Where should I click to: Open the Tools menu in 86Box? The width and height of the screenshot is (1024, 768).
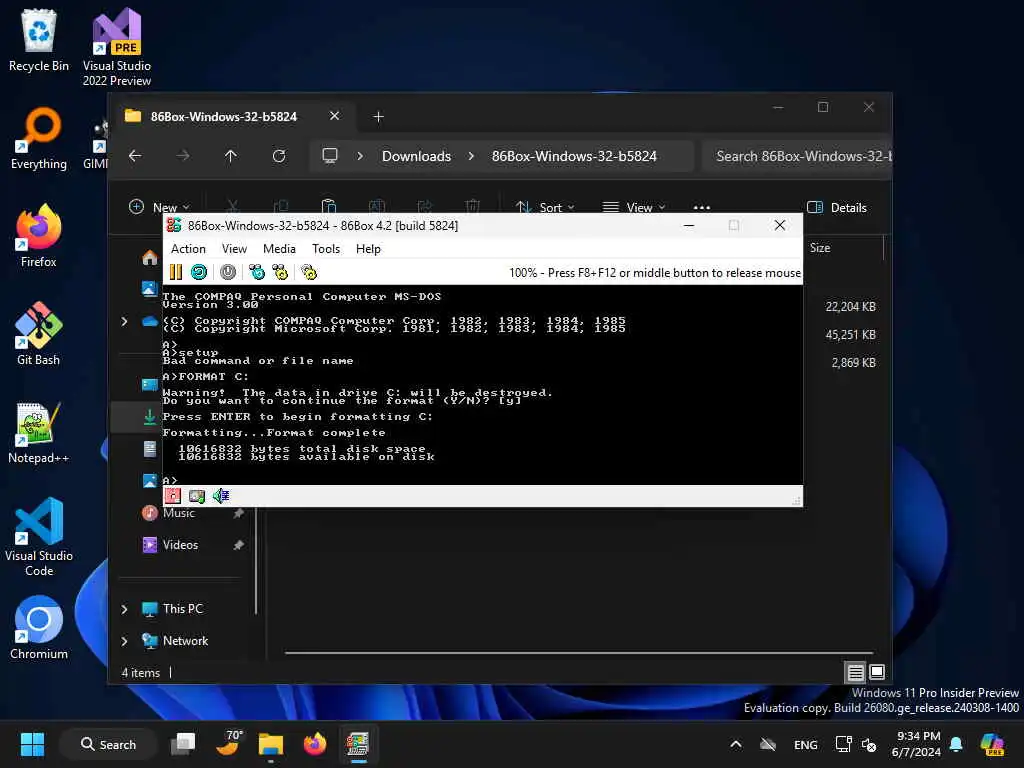click(326, 249)
